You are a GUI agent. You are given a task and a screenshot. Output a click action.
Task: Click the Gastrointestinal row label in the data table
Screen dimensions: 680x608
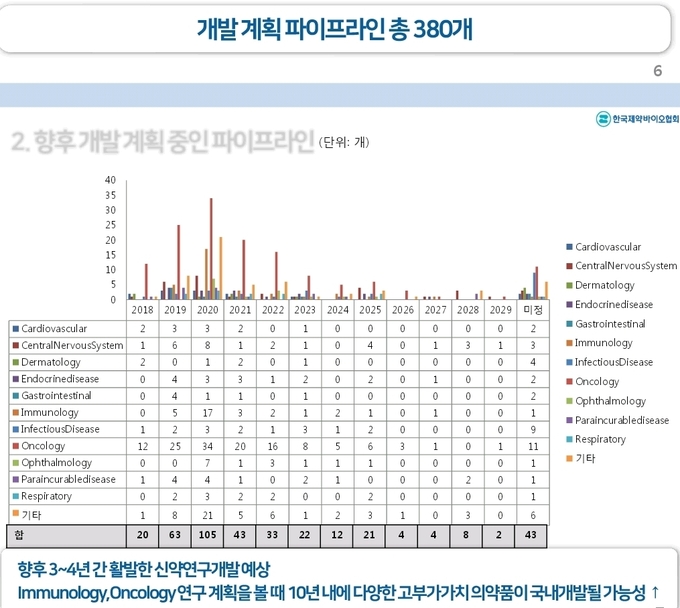(56, 395)
